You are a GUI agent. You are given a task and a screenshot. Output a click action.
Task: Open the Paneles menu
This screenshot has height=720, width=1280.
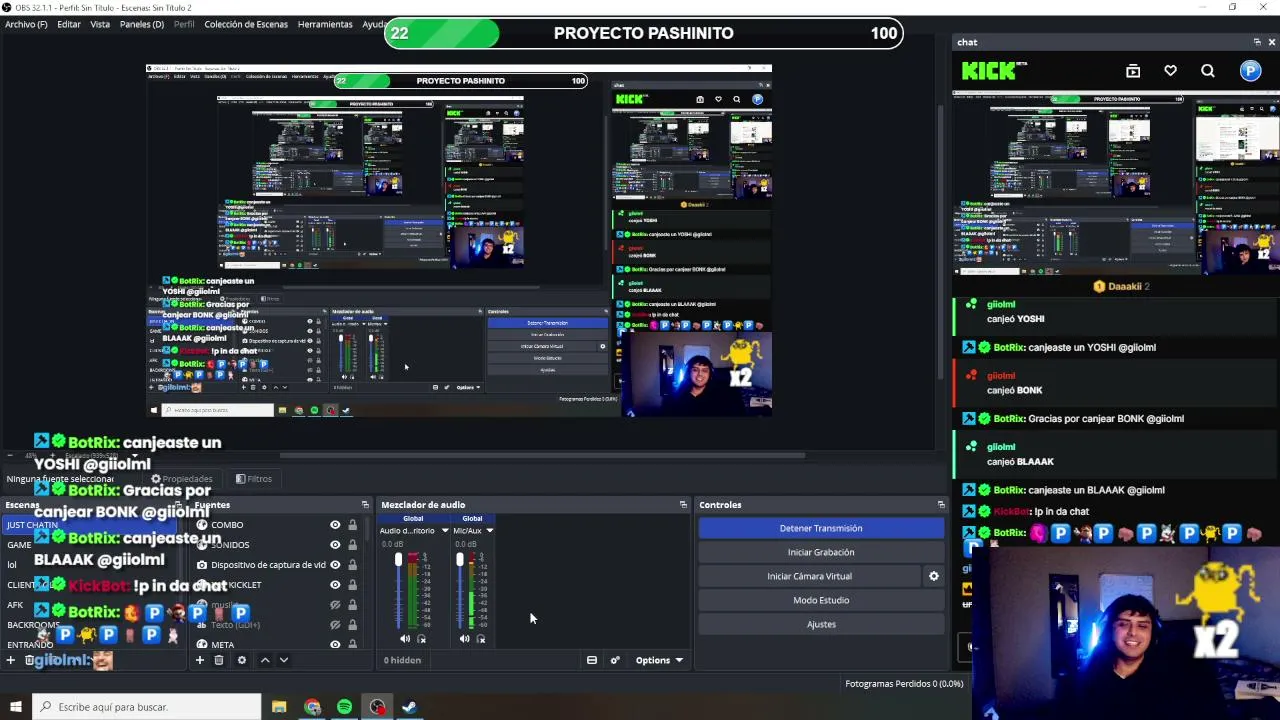point(142,24)
